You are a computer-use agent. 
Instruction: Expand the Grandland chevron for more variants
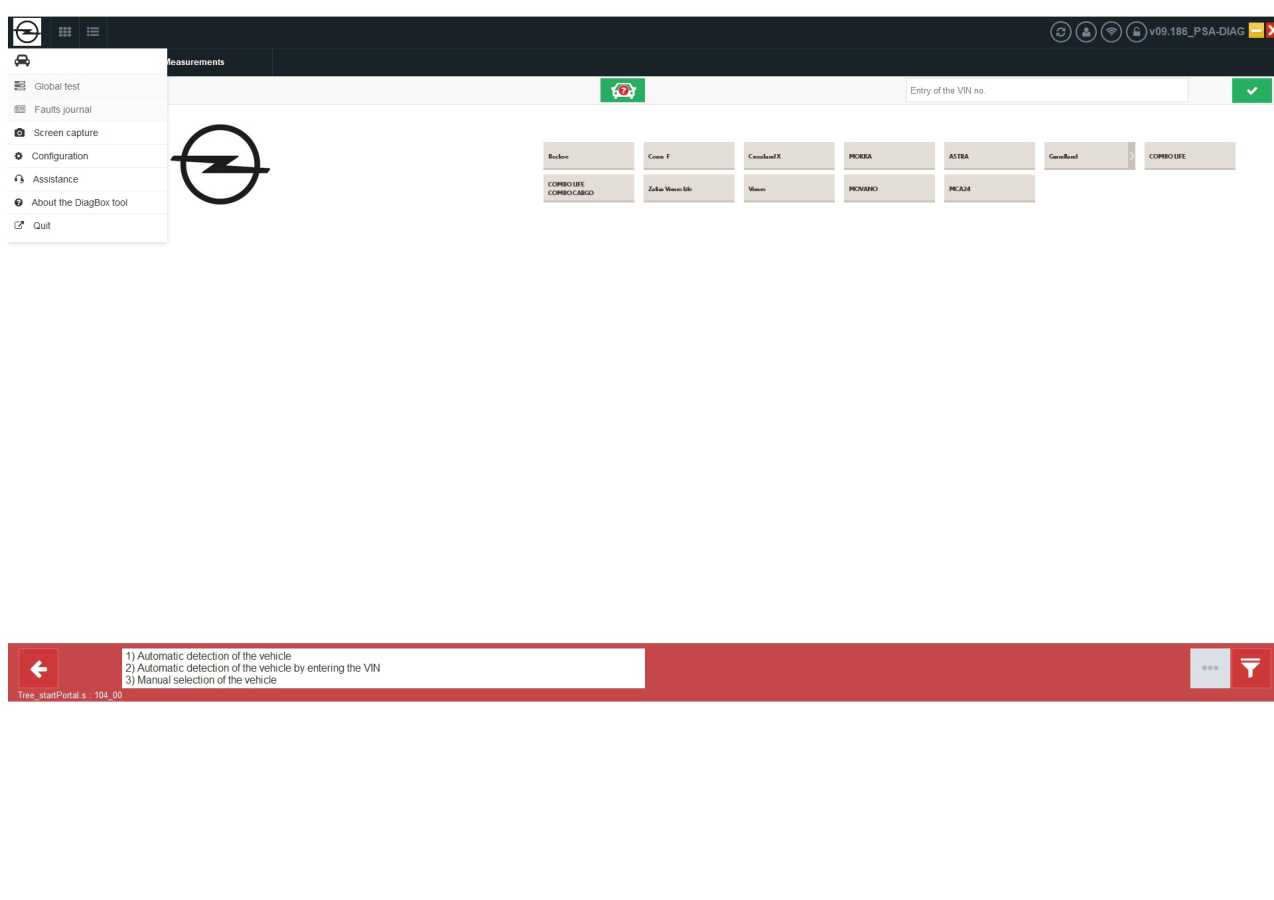click(1131, 156)
